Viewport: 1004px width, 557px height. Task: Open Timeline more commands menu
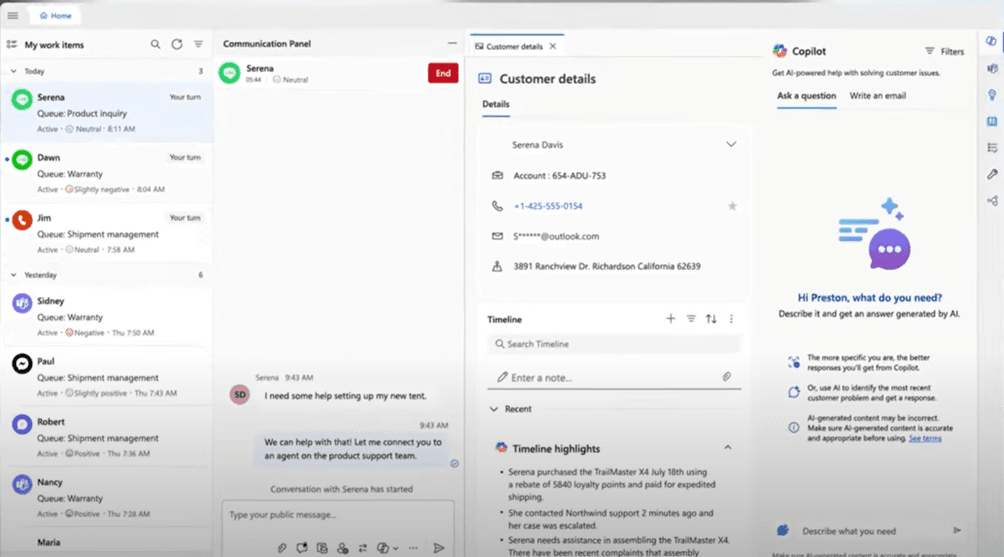coord(731,319)
